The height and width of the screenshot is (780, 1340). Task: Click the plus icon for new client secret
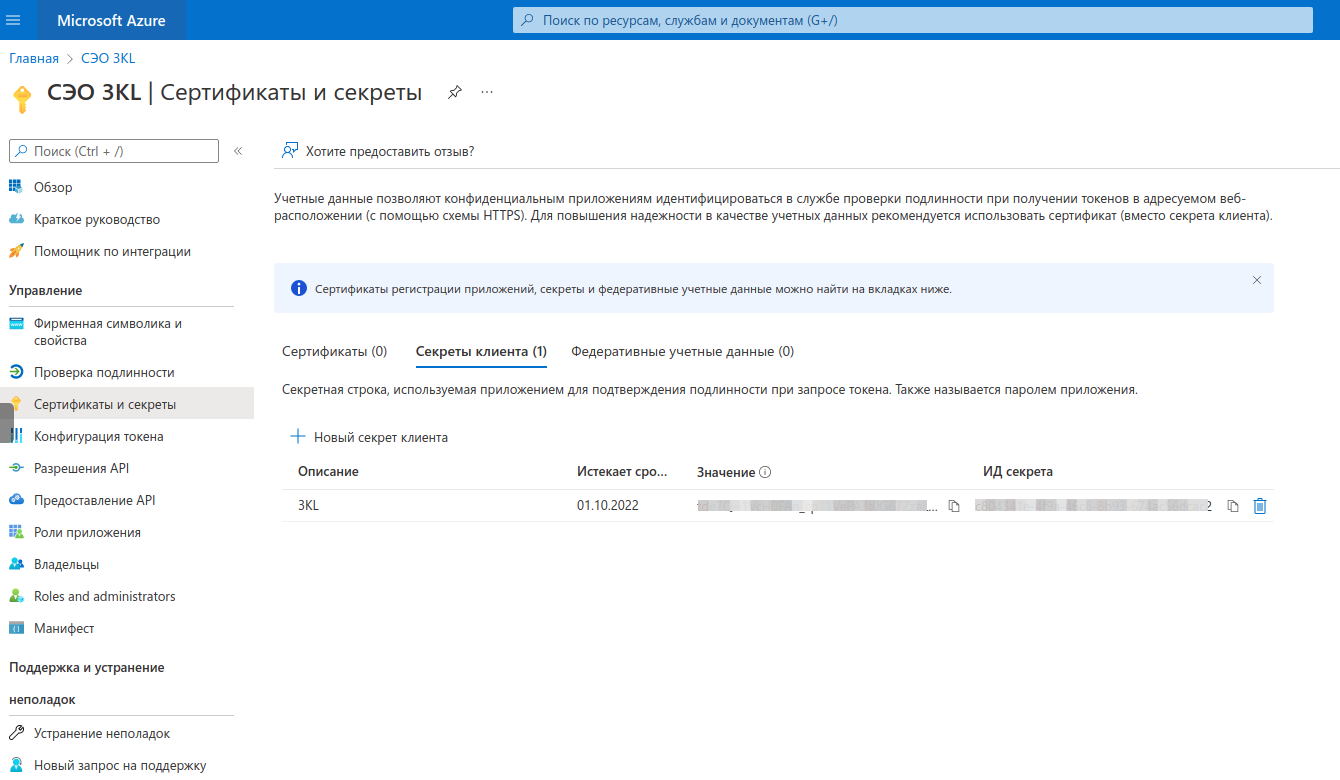[x=297, y=437]
